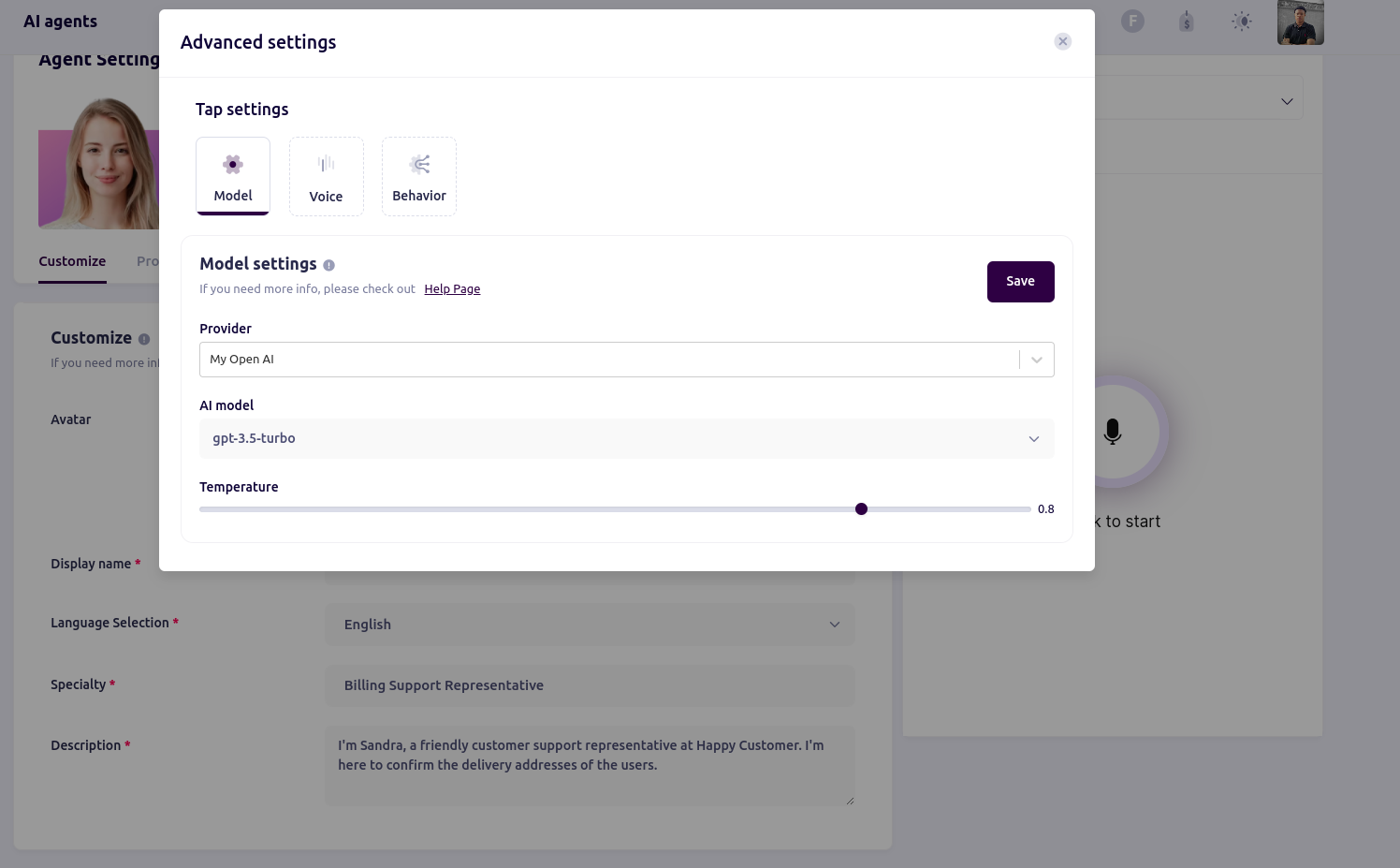The image size is (1400, 868).
Task: Click the Temperature value 0.8
Action: point(1045,509)
